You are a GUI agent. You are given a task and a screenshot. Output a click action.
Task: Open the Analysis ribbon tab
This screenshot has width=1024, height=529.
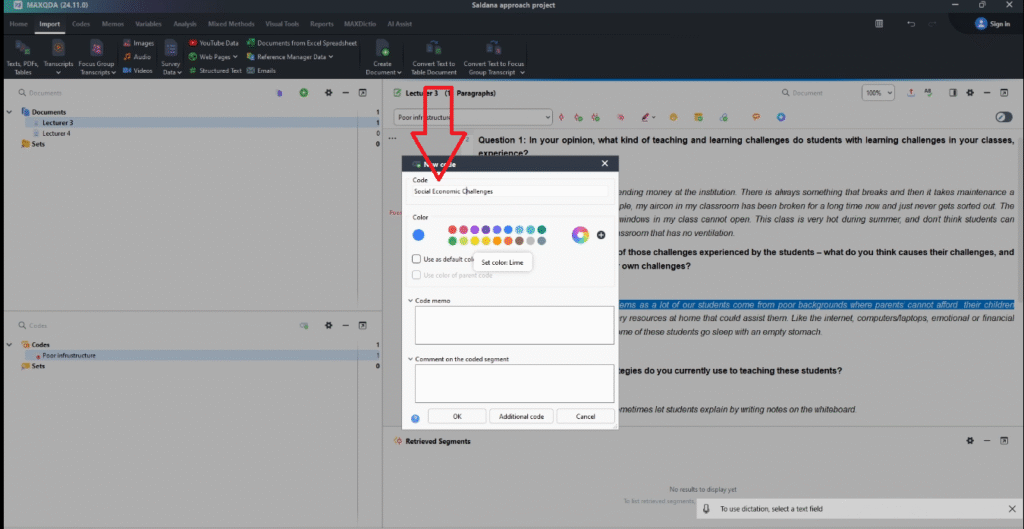click(x=185, y=23)
